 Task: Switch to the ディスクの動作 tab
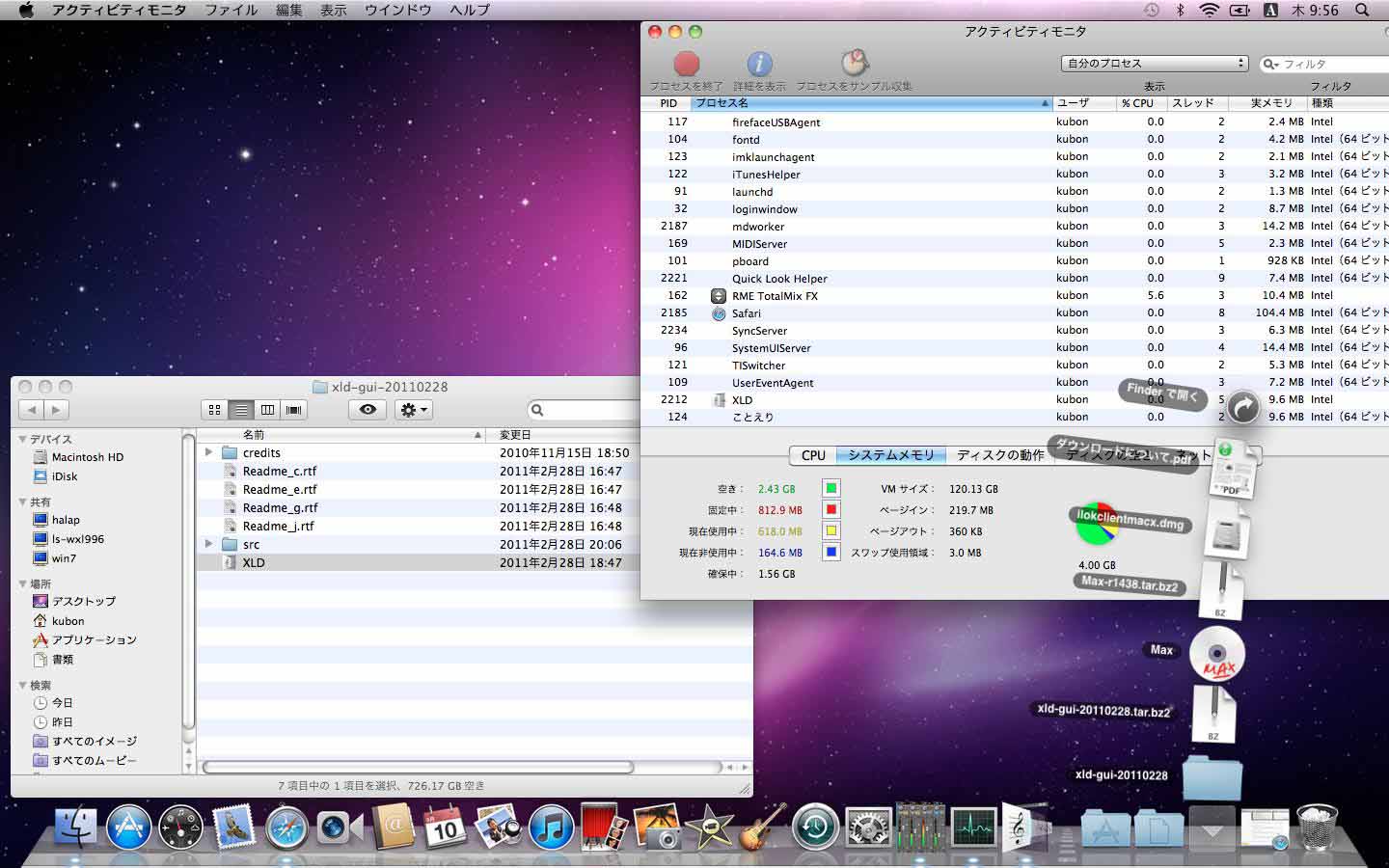(x=1000, y=455)
